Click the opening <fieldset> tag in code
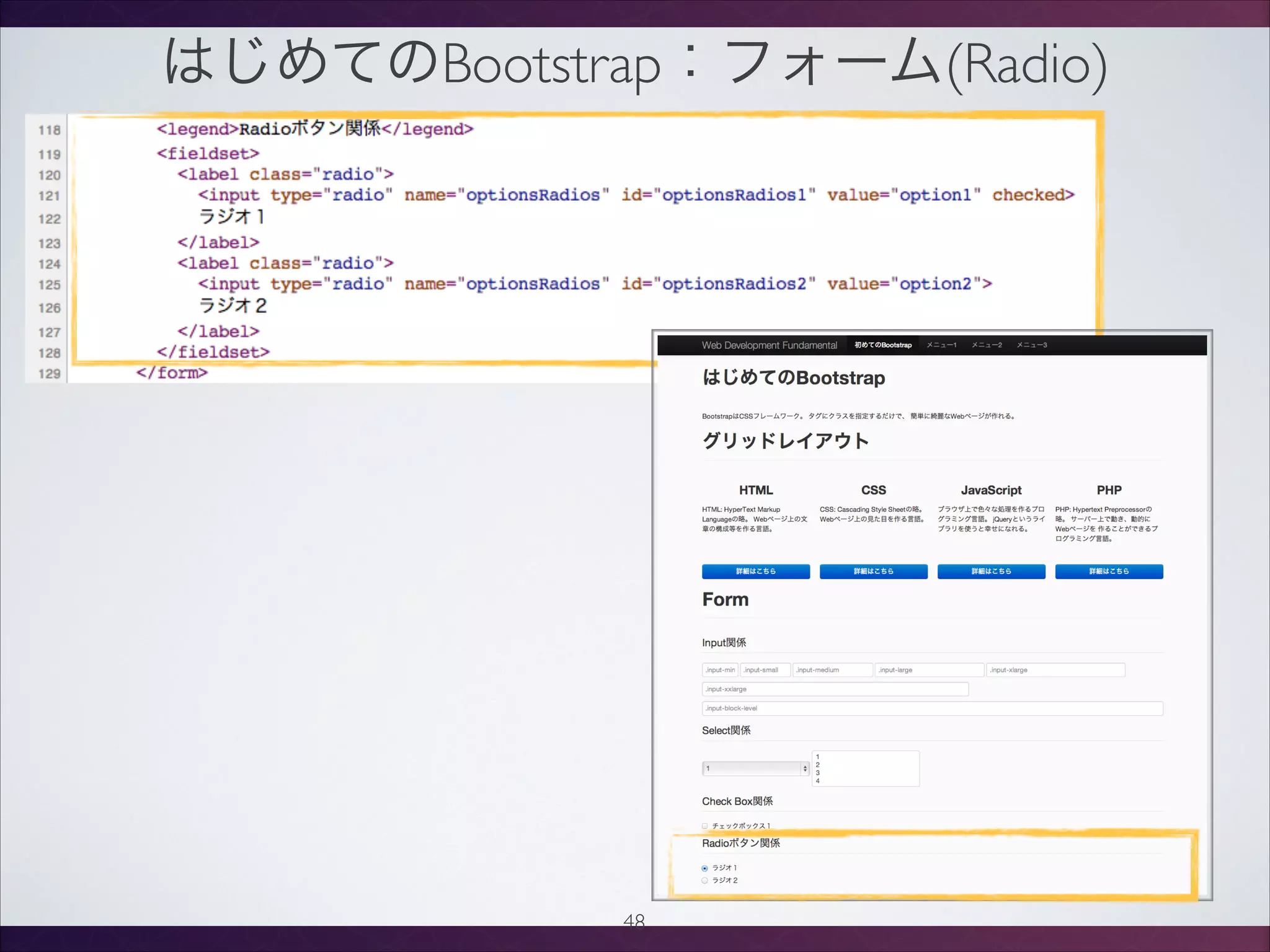The width and height of the screenshot is (1270, 952). 208,153
